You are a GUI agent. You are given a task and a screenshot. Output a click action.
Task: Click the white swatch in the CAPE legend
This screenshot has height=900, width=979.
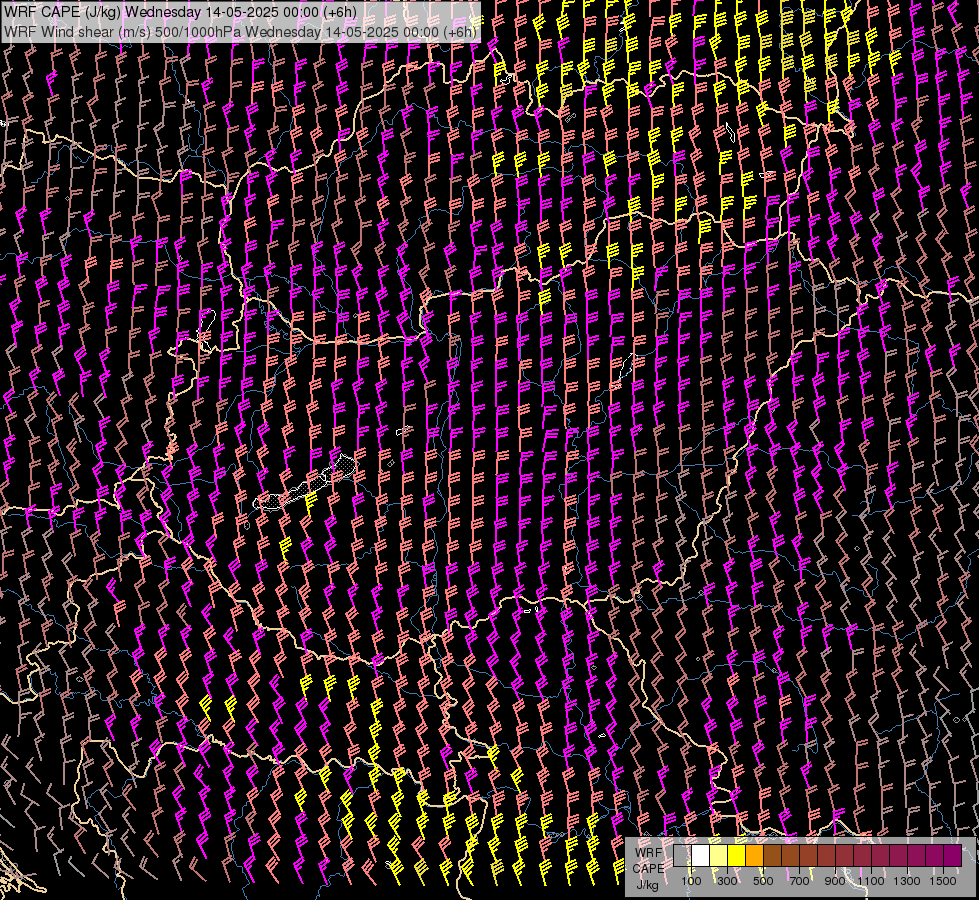pos(701,855)
